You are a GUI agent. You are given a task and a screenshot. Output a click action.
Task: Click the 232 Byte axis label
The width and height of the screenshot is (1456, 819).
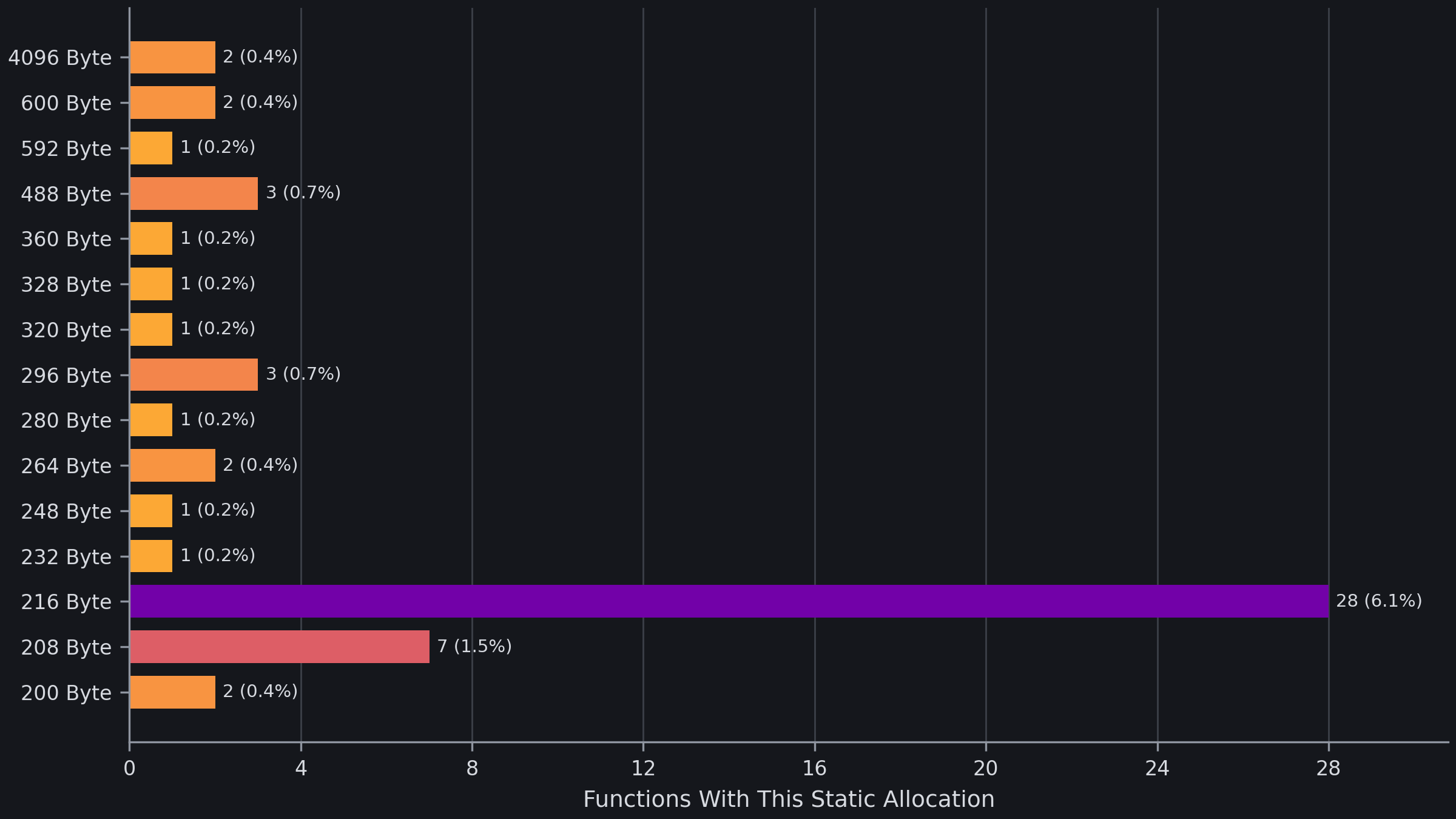coord(66,557)
